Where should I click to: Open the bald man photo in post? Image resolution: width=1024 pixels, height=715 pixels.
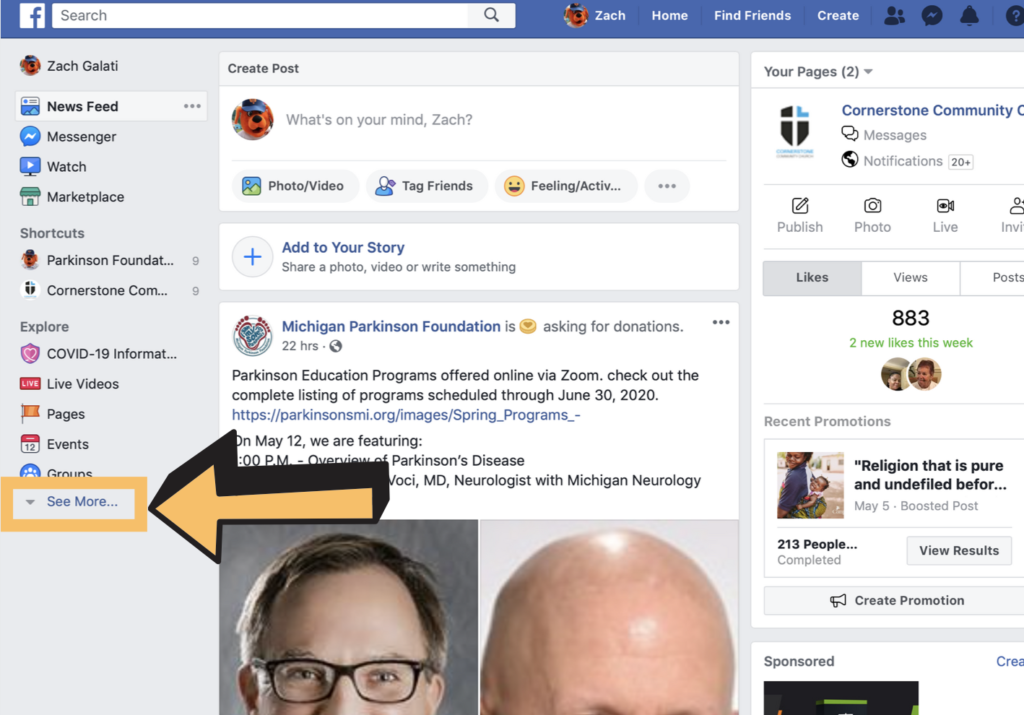(x=609, y=617)
